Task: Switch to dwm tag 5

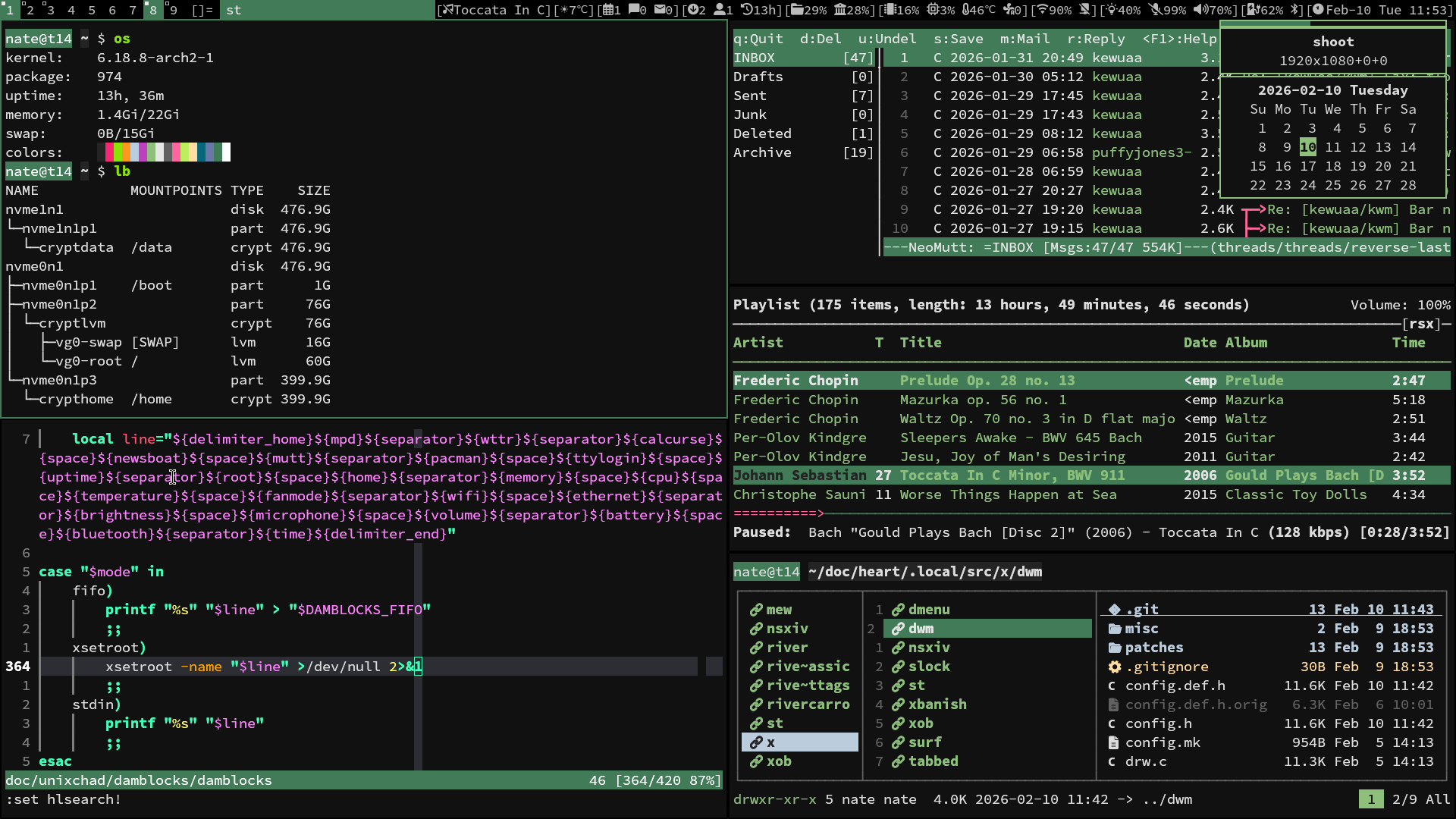Action: [92, 10]
